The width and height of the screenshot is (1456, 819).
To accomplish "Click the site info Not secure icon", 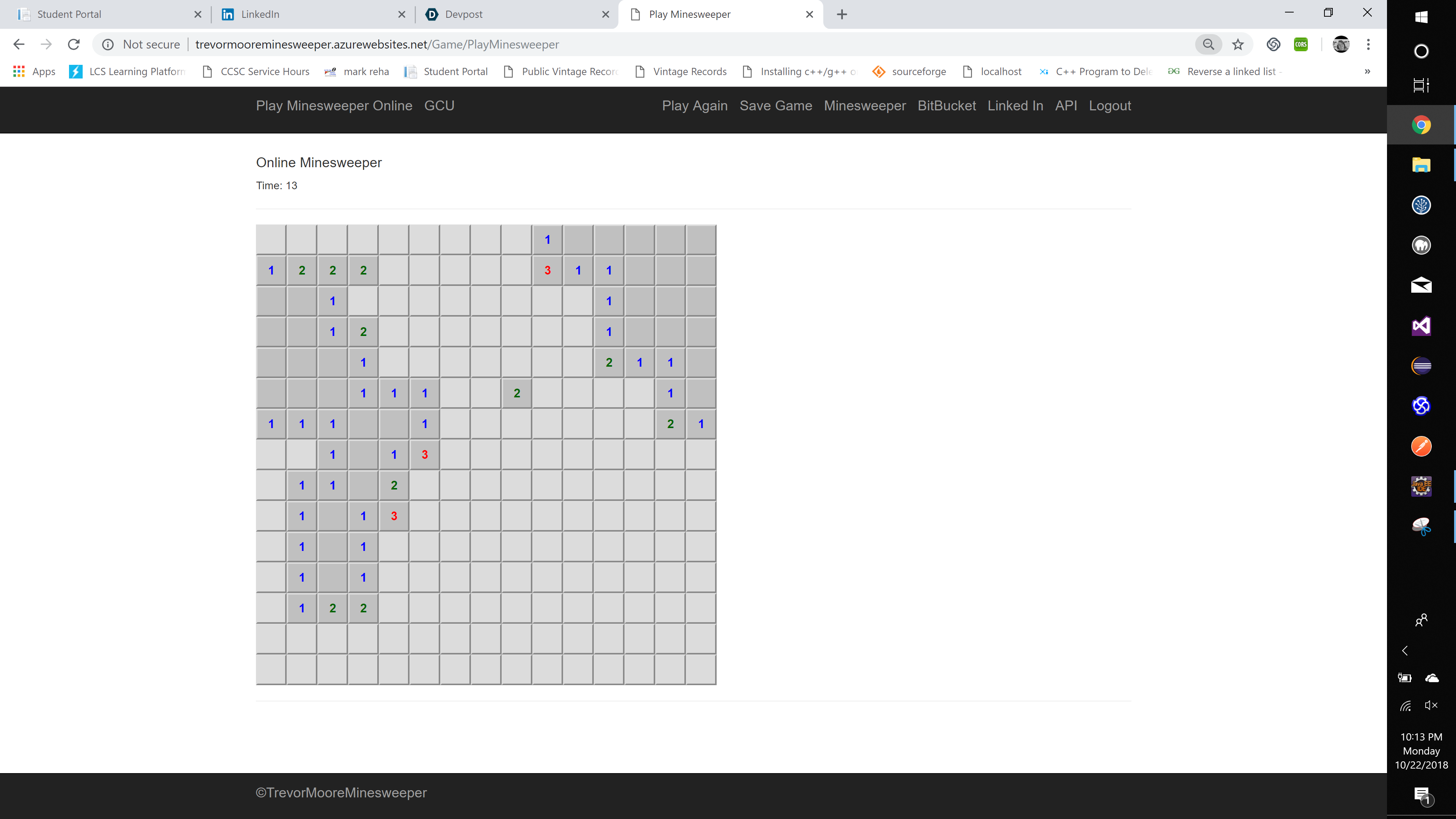I will [108, 44].
